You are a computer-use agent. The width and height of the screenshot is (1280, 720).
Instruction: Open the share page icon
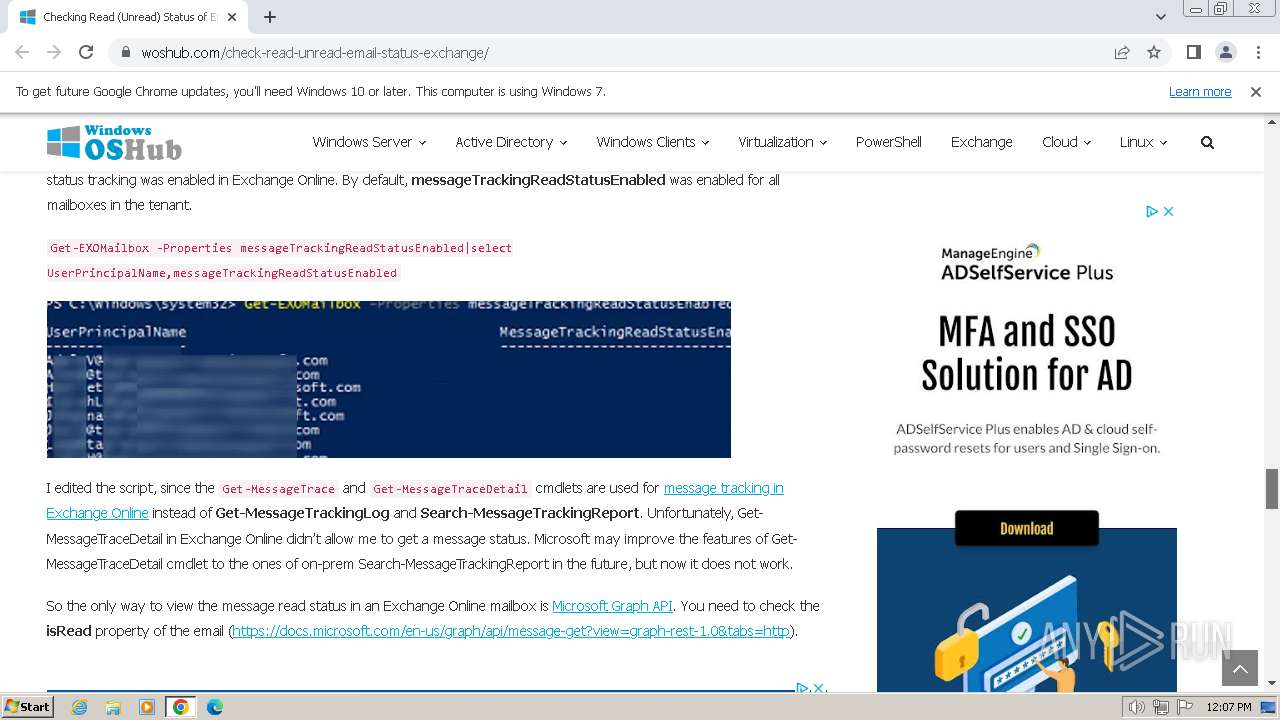(1122, 52)
